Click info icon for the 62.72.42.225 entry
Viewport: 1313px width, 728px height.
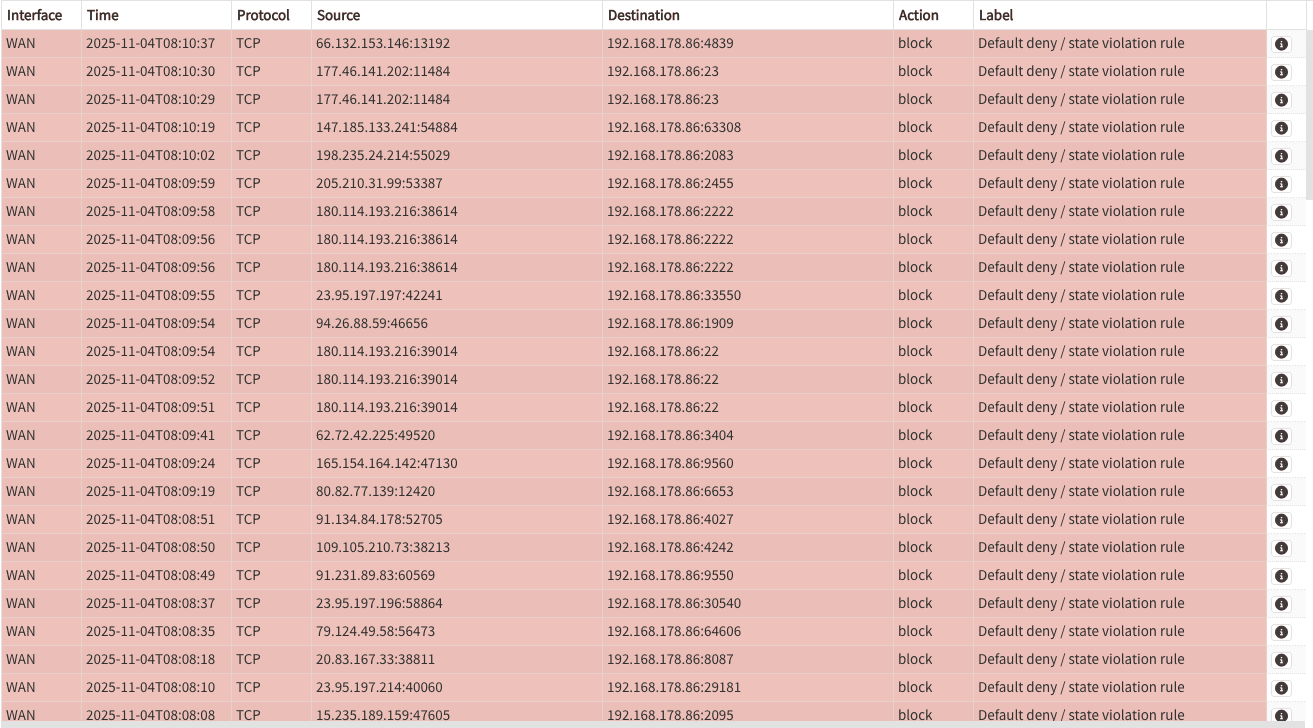click(1281, 436)
